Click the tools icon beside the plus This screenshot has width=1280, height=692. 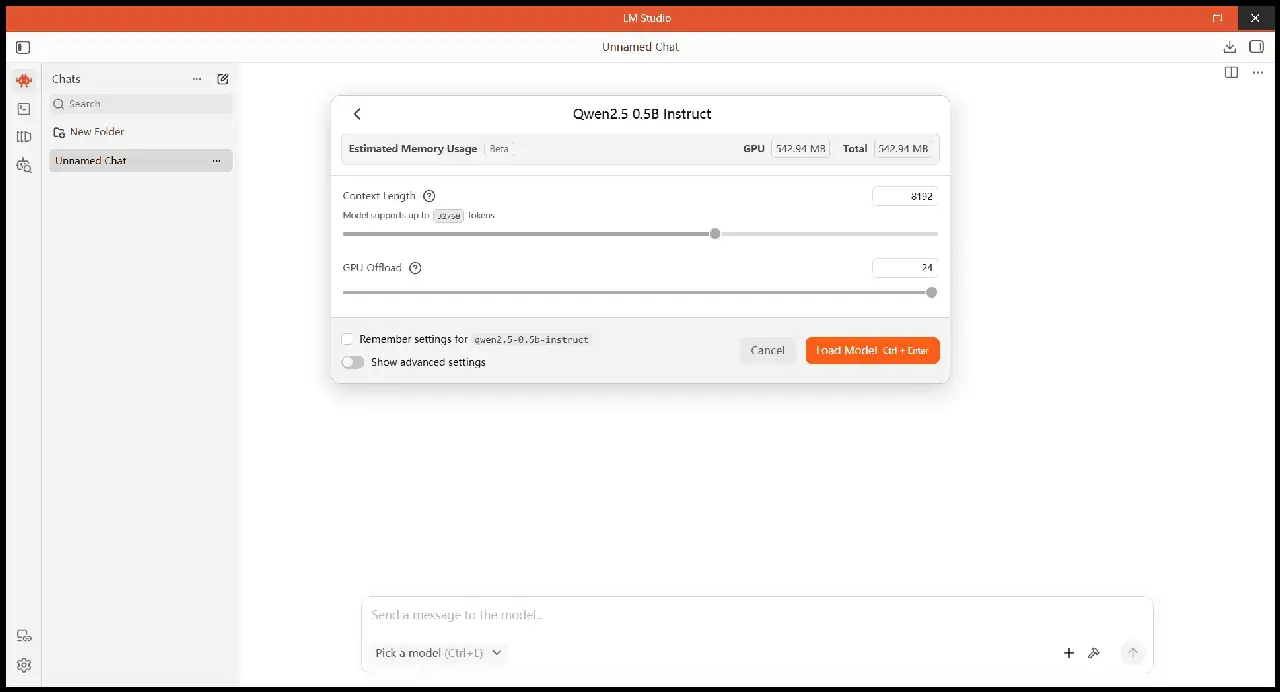coord(1094,653)
